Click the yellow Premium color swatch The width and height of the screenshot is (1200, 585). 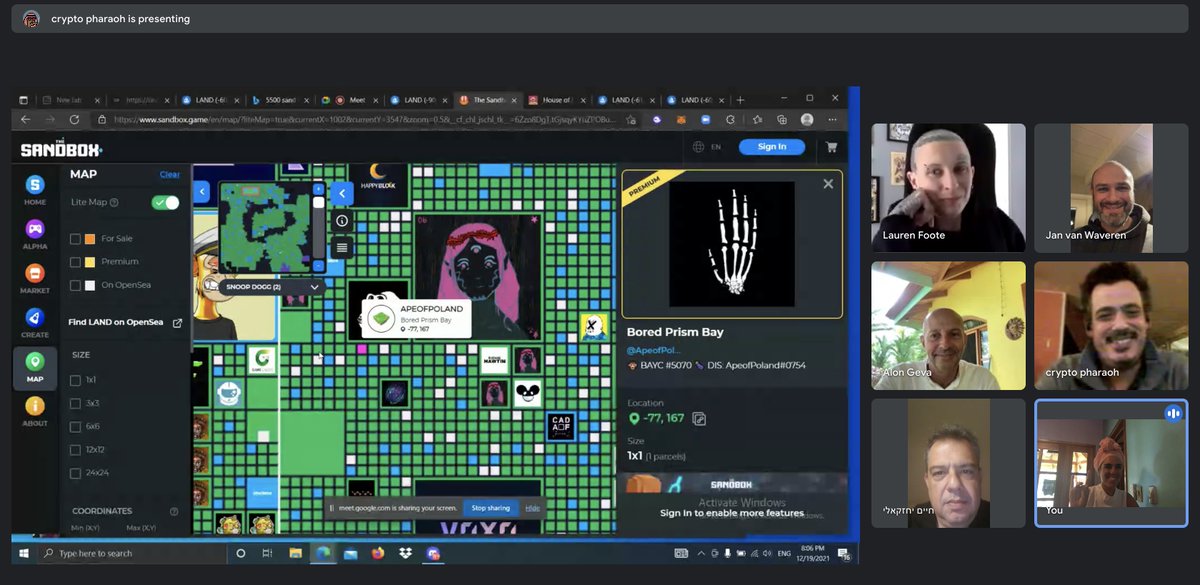point(90,262)
